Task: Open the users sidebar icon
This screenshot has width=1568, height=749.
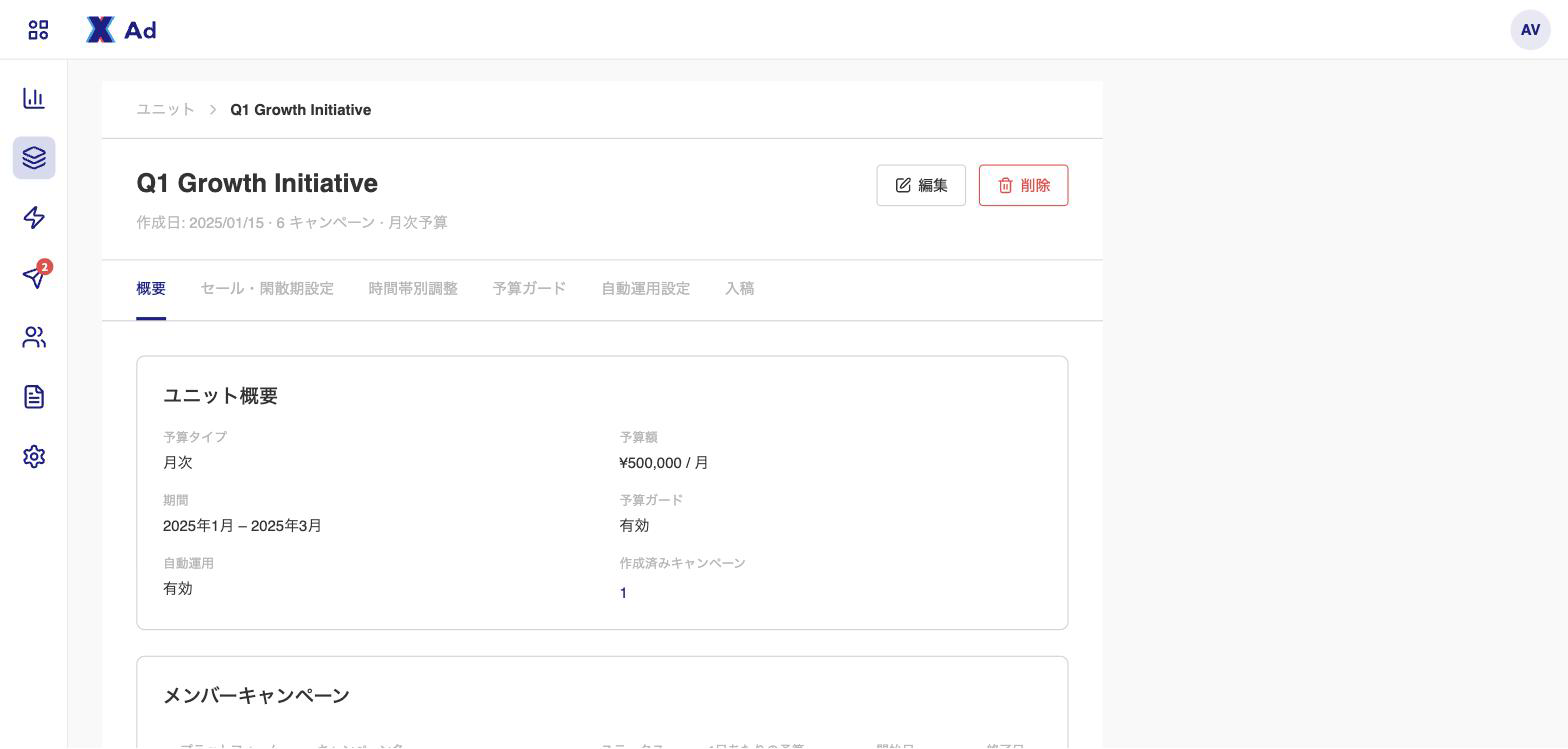Action: tap(34, 337)
